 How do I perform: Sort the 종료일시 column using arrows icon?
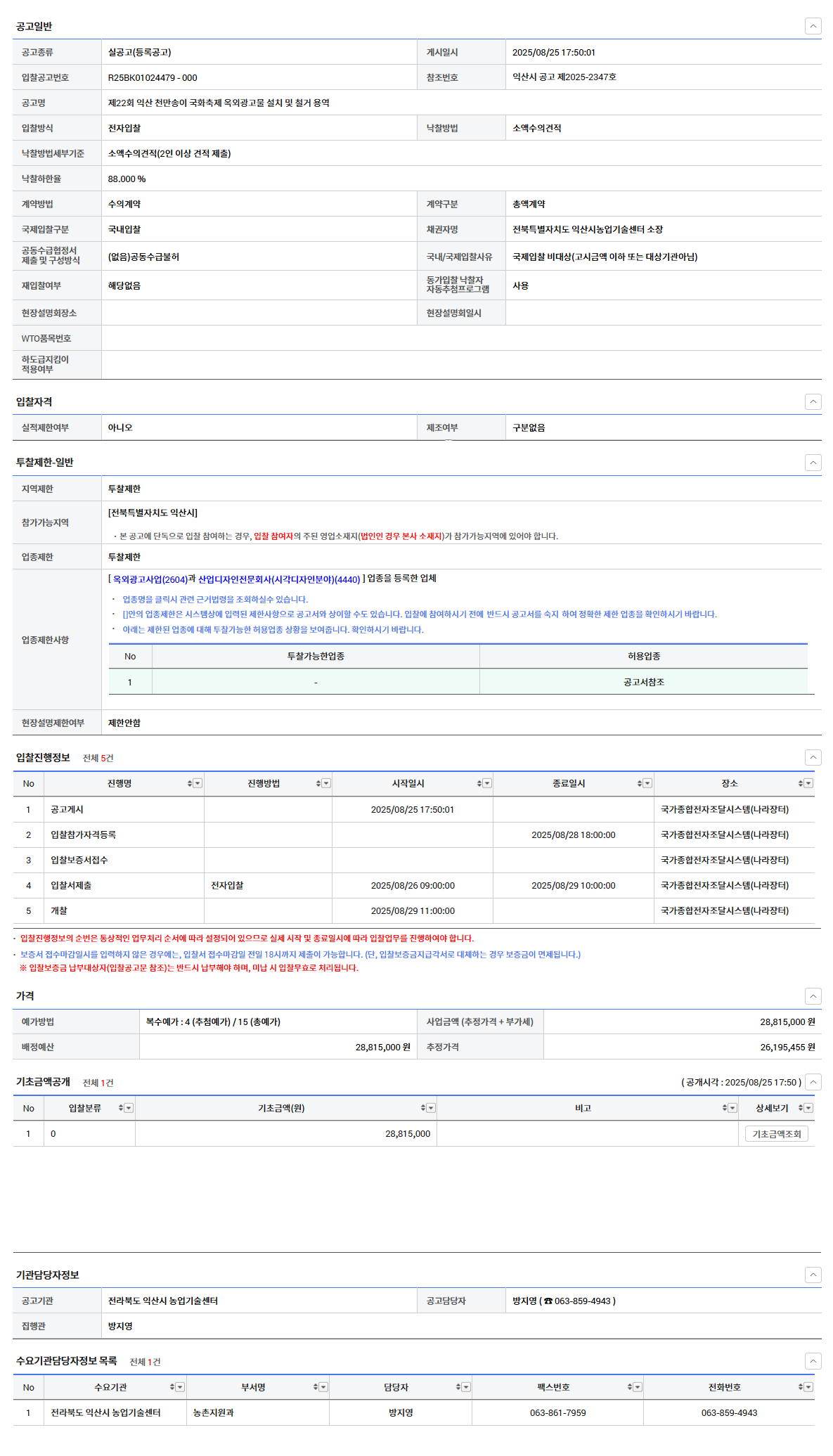coord(639,783)
